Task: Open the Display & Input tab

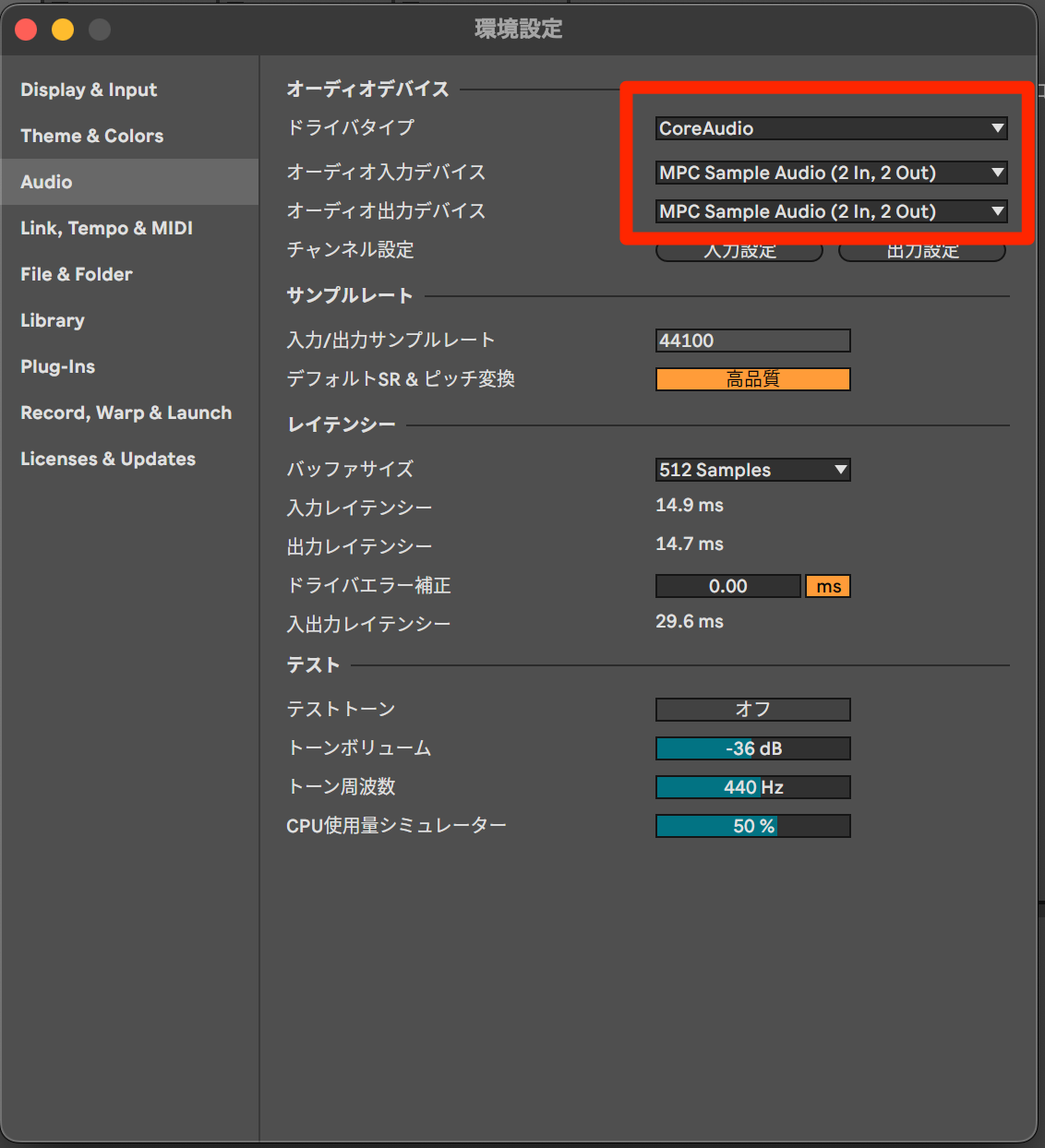Action: (89, 90)
